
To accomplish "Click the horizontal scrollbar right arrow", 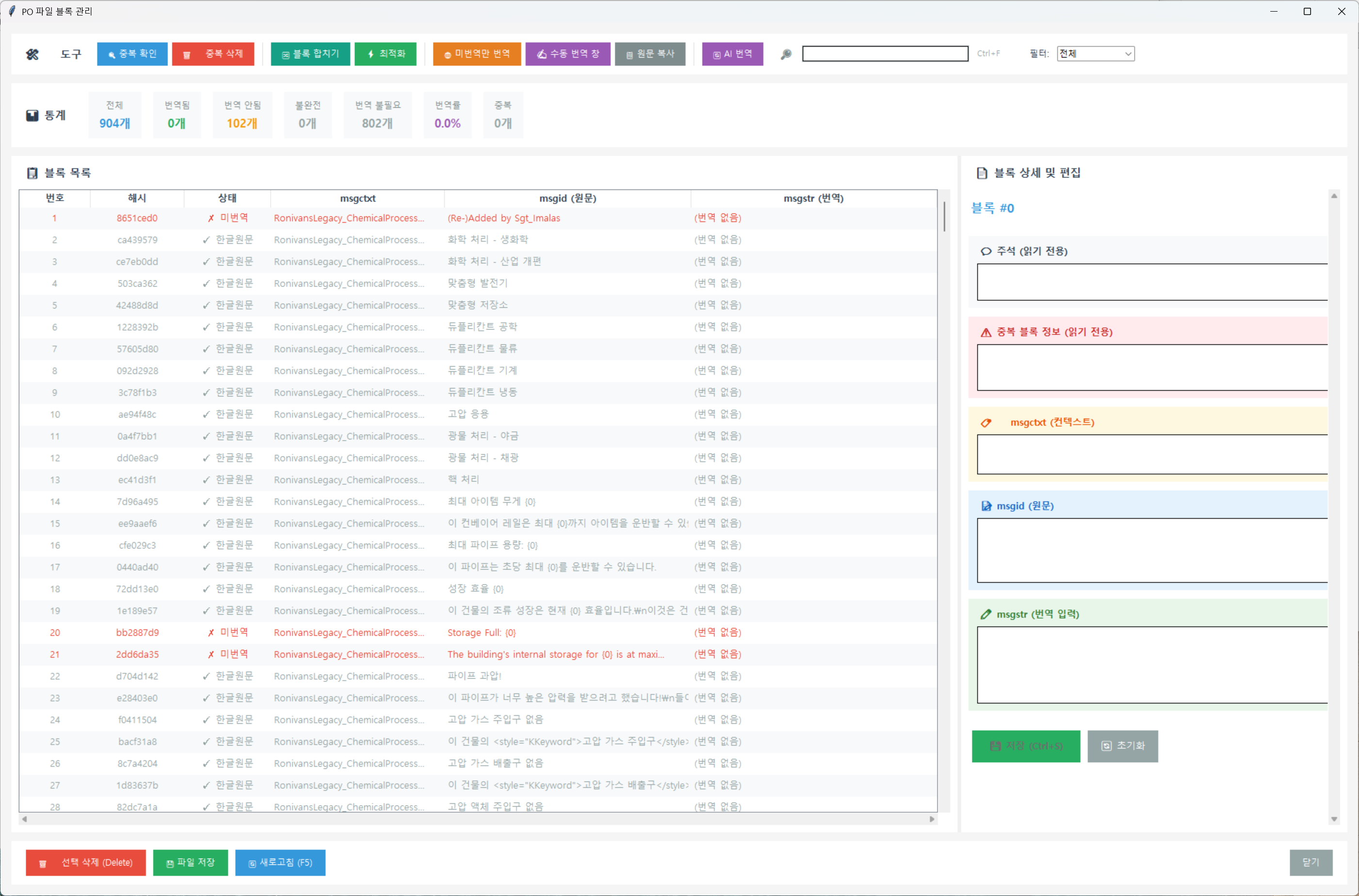I will click(932, 819).
